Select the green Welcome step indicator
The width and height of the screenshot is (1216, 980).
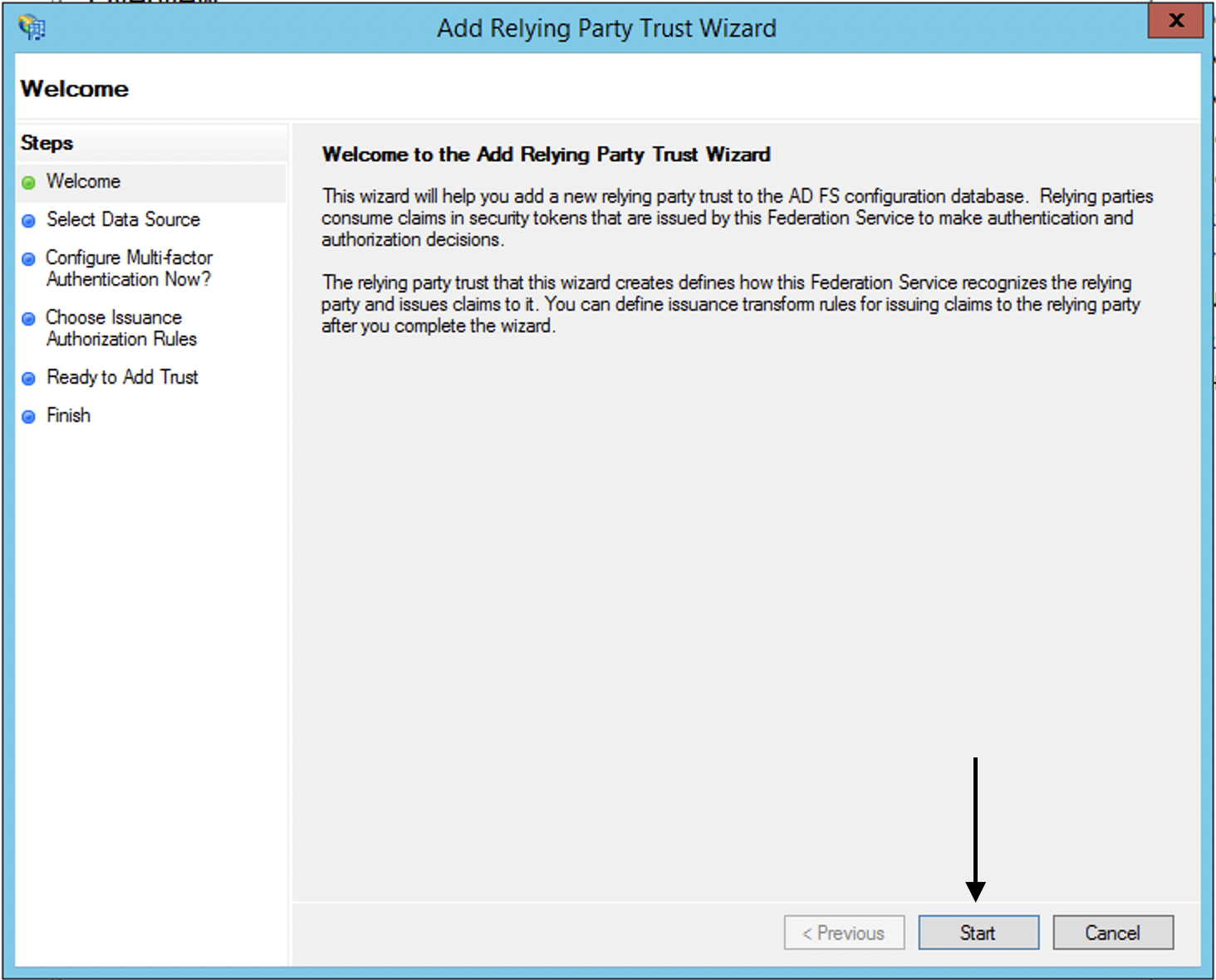coord(27,182)
